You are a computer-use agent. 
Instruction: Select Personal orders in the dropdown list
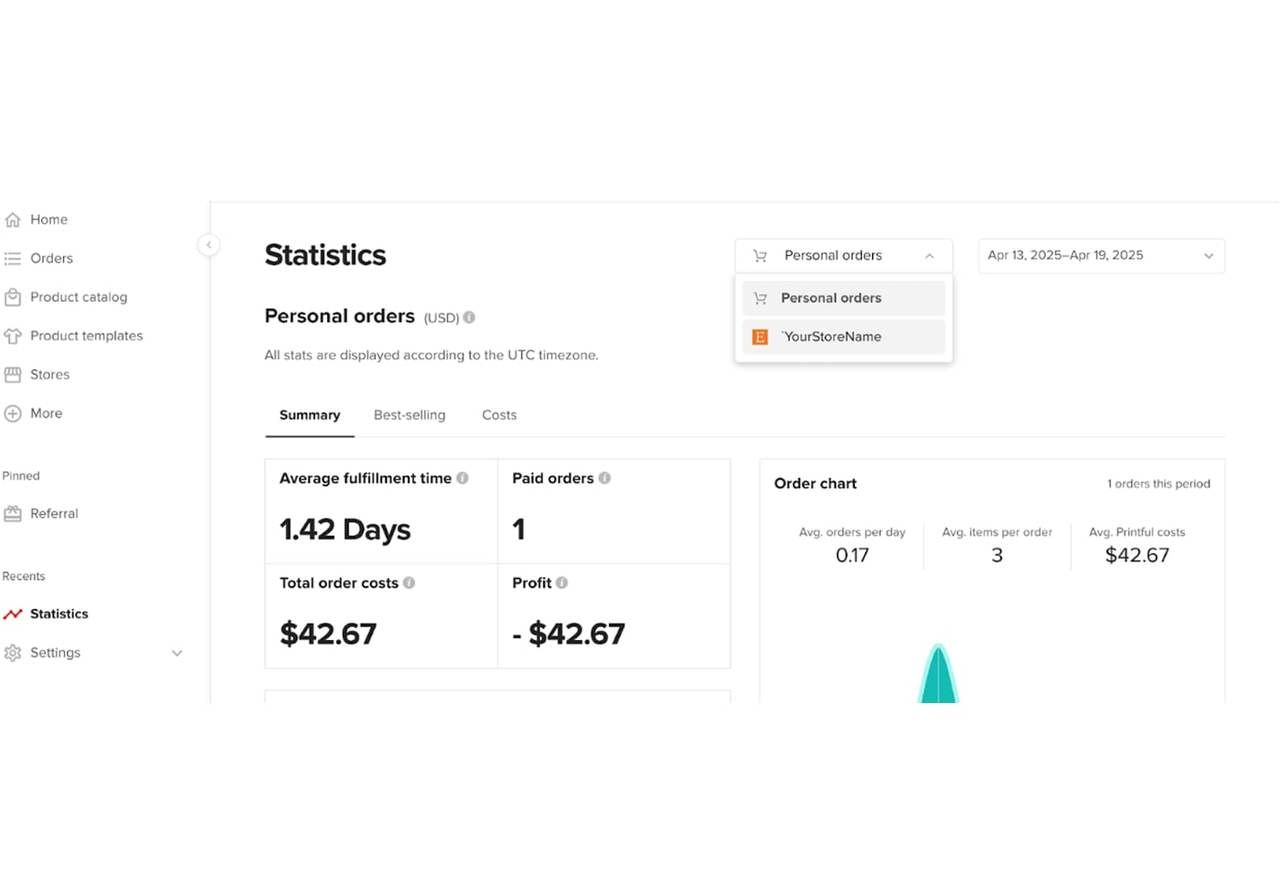coord(843,297)
